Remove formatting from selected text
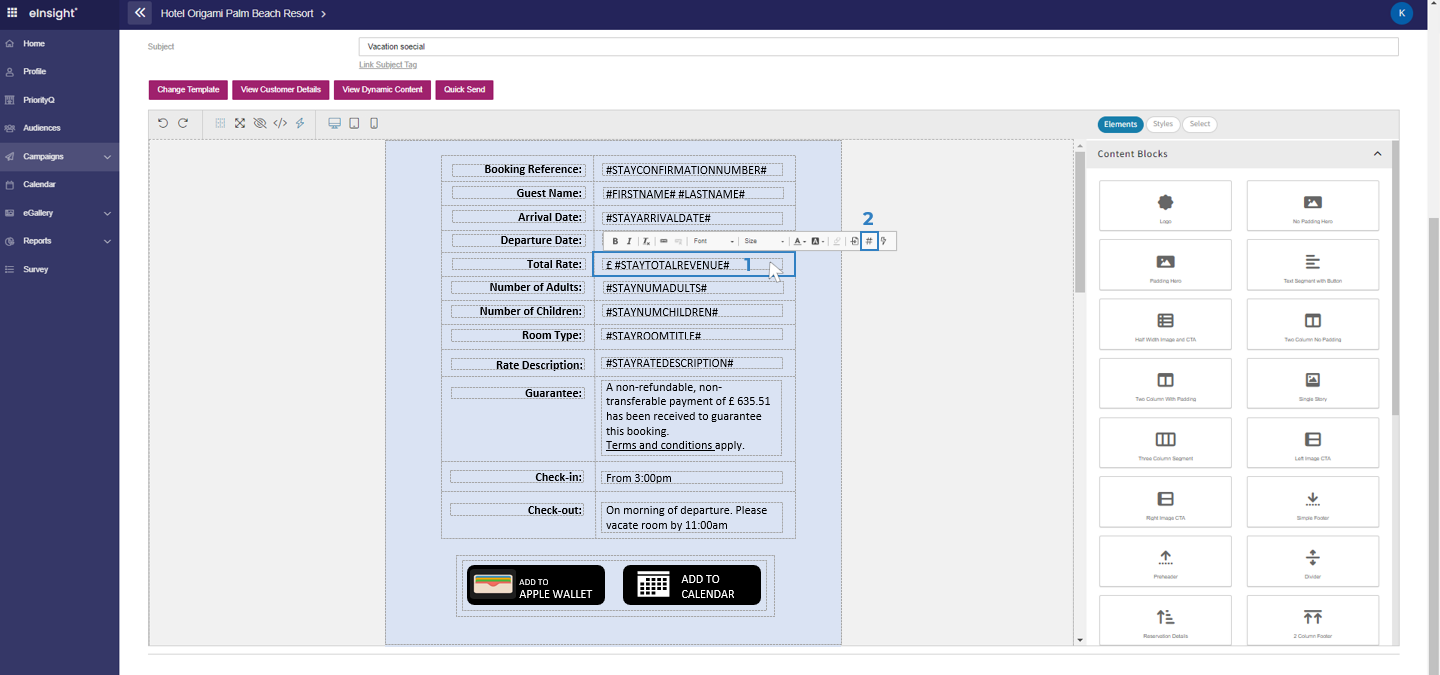 coord(646,241)
